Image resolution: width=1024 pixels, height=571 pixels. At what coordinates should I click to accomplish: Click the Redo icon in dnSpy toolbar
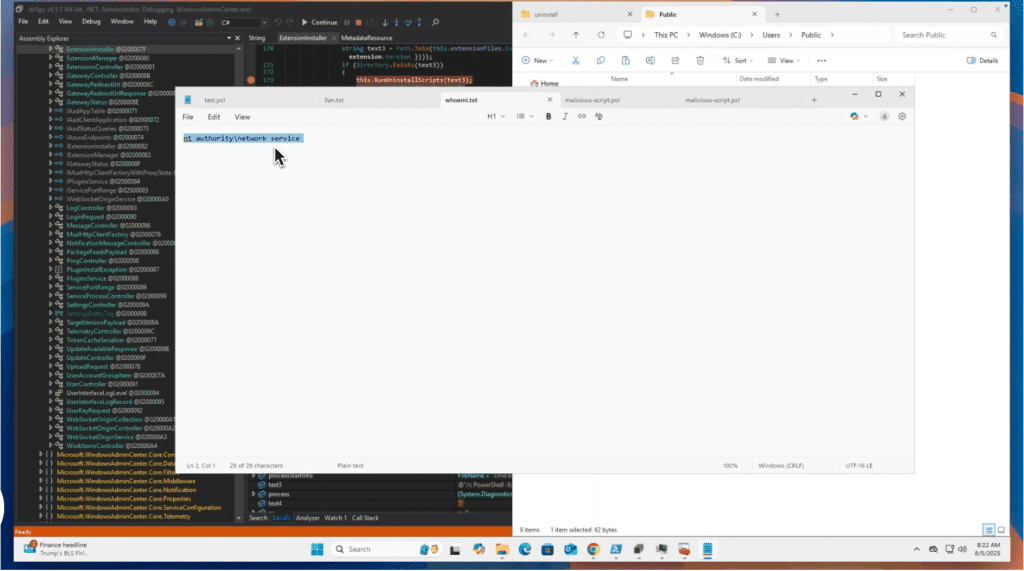tap(289, 22)
